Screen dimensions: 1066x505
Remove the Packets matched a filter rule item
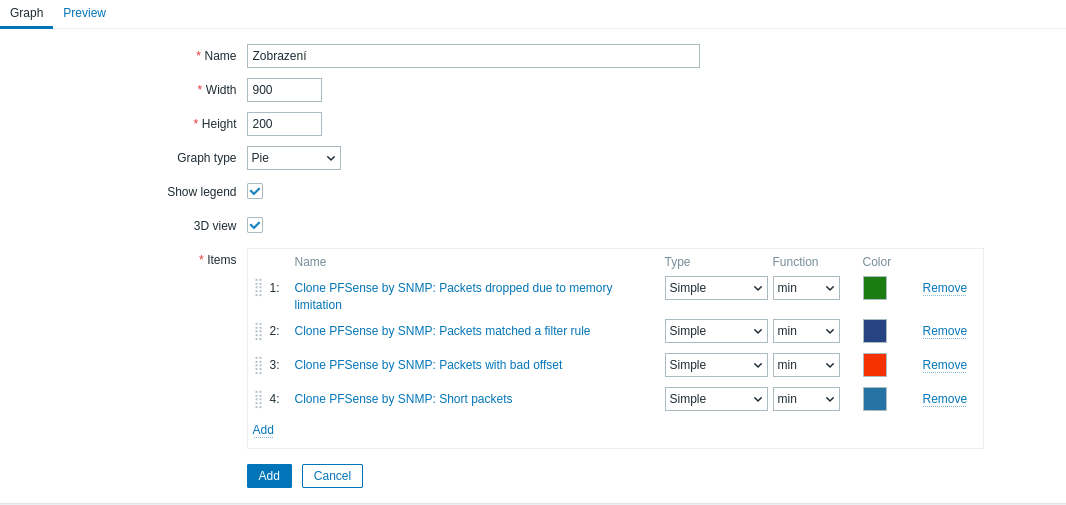944,331
